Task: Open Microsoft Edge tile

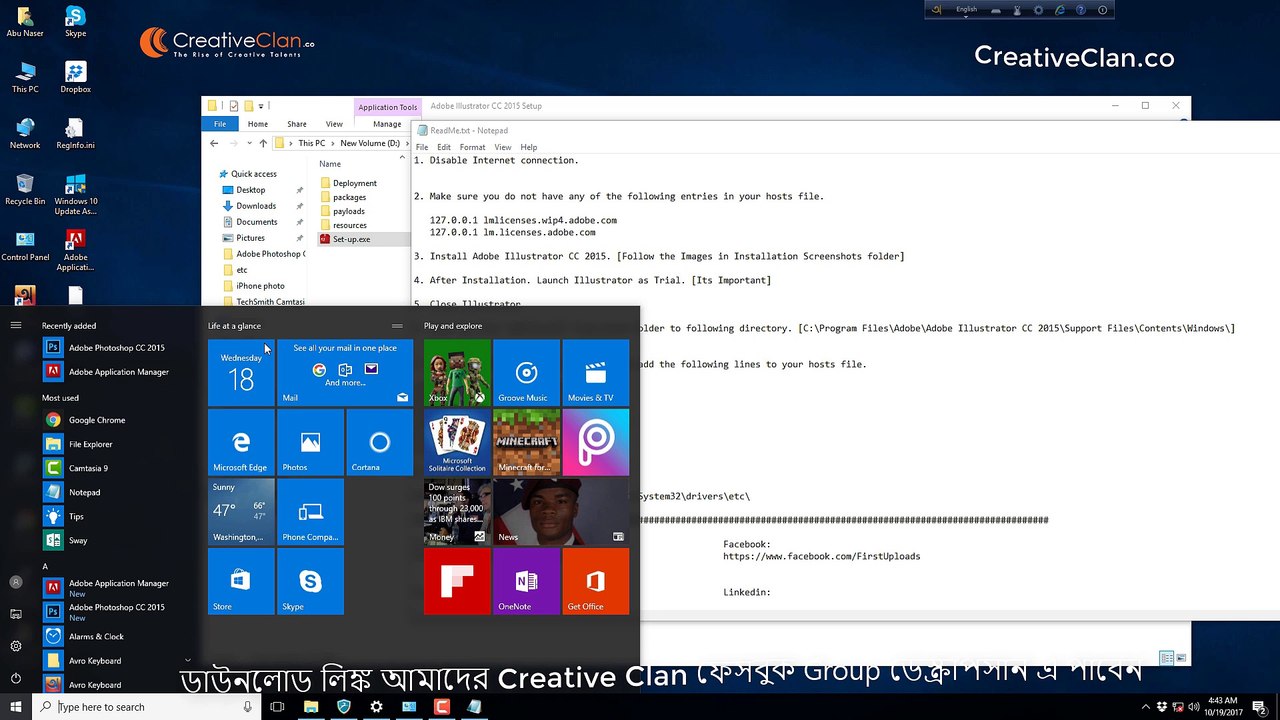Action: 240,443
